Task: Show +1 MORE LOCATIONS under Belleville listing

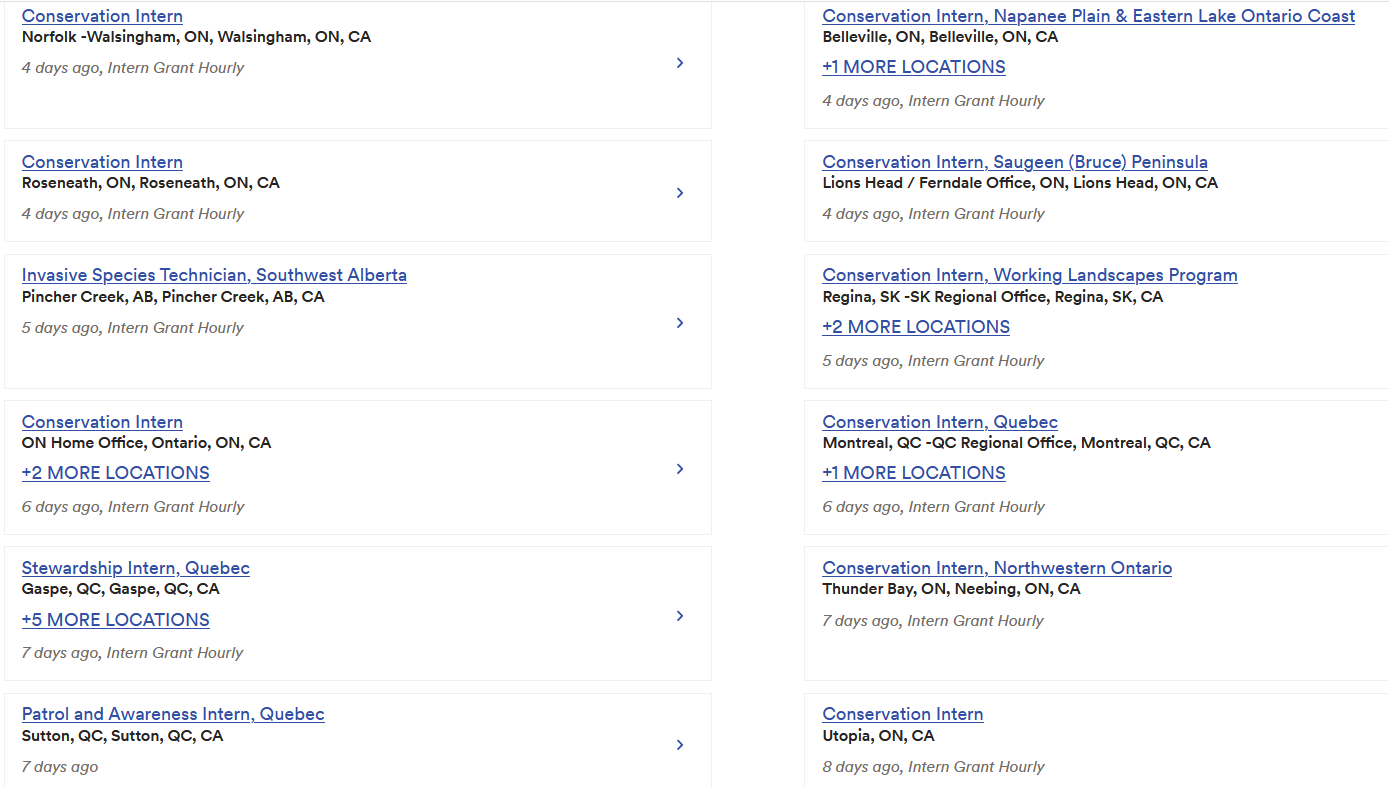Action: (x=914, y=67)
